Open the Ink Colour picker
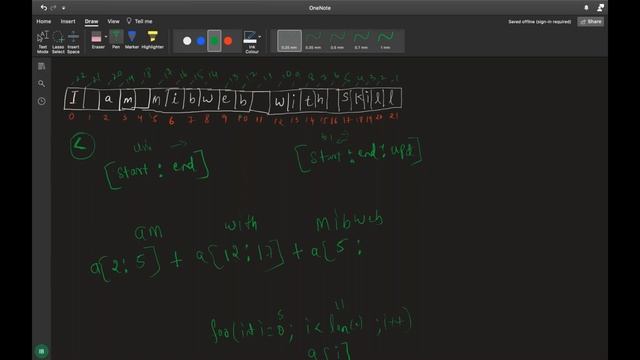 coord(251,42)
